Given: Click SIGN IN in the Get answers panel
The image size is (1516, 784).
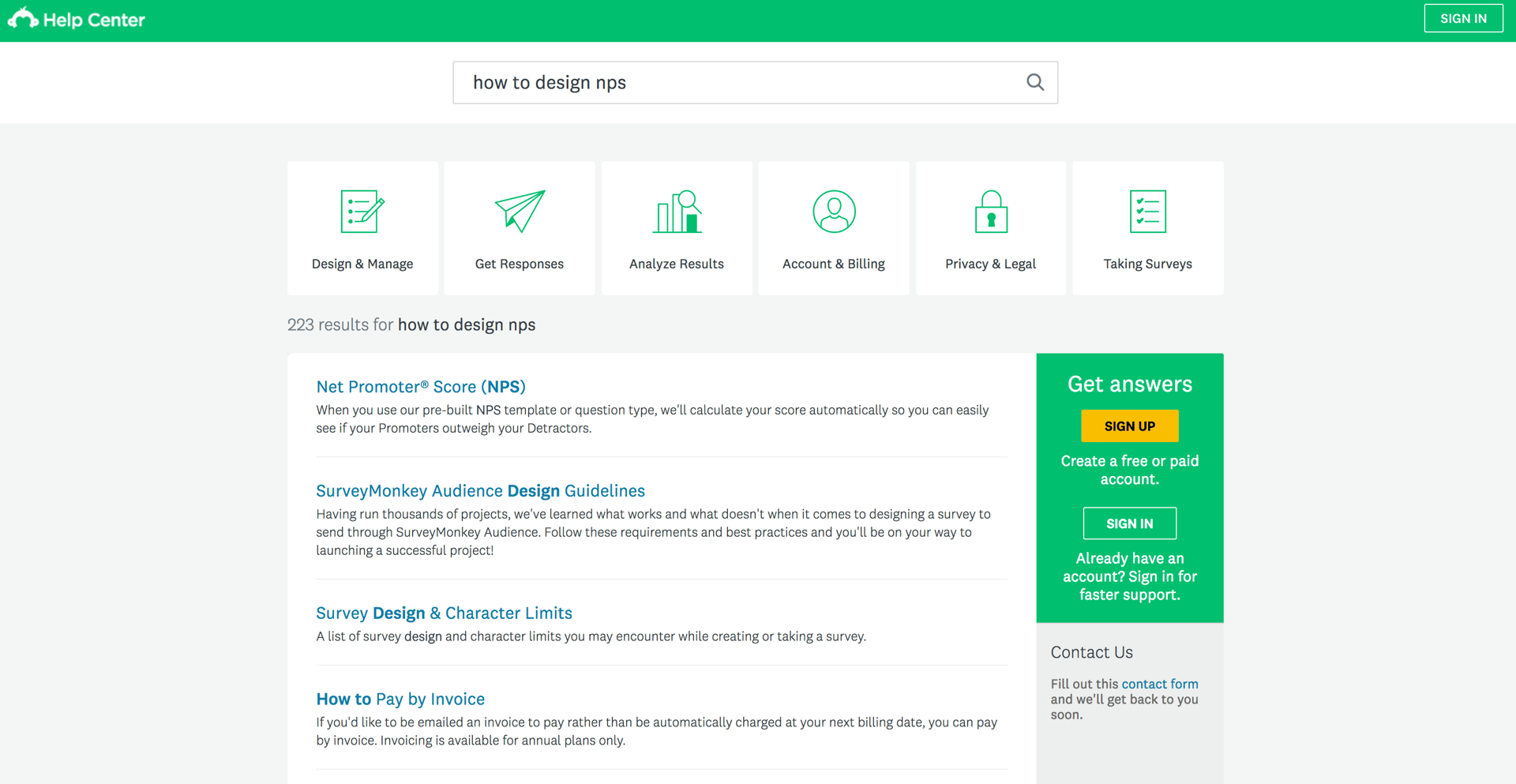Looking at the screenshot, I should pos(1129,523).
